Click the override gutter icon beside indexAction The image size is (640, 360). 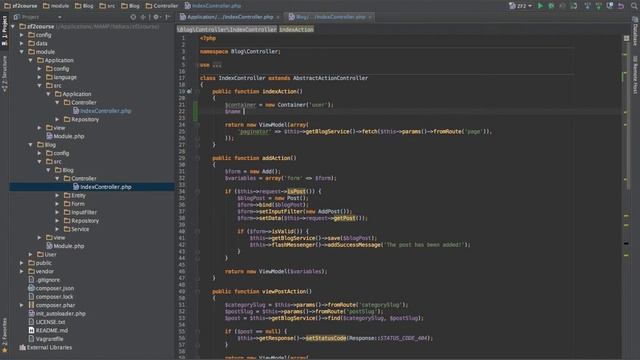pyautogui.click(x=189, y=91)
